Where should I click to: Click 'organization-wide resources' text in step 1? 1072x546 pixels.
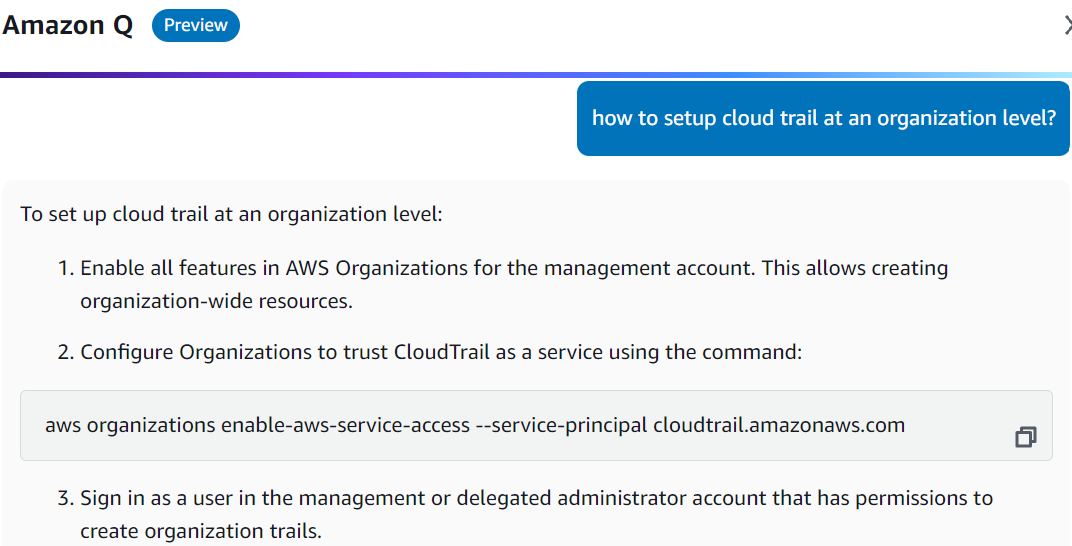[216, 301]
